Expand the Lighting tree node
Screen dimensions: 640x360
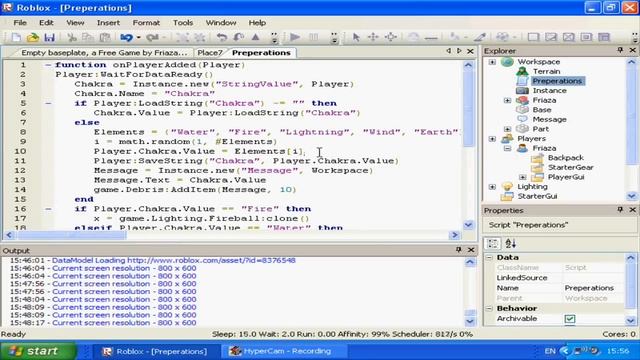click(492, 187)
